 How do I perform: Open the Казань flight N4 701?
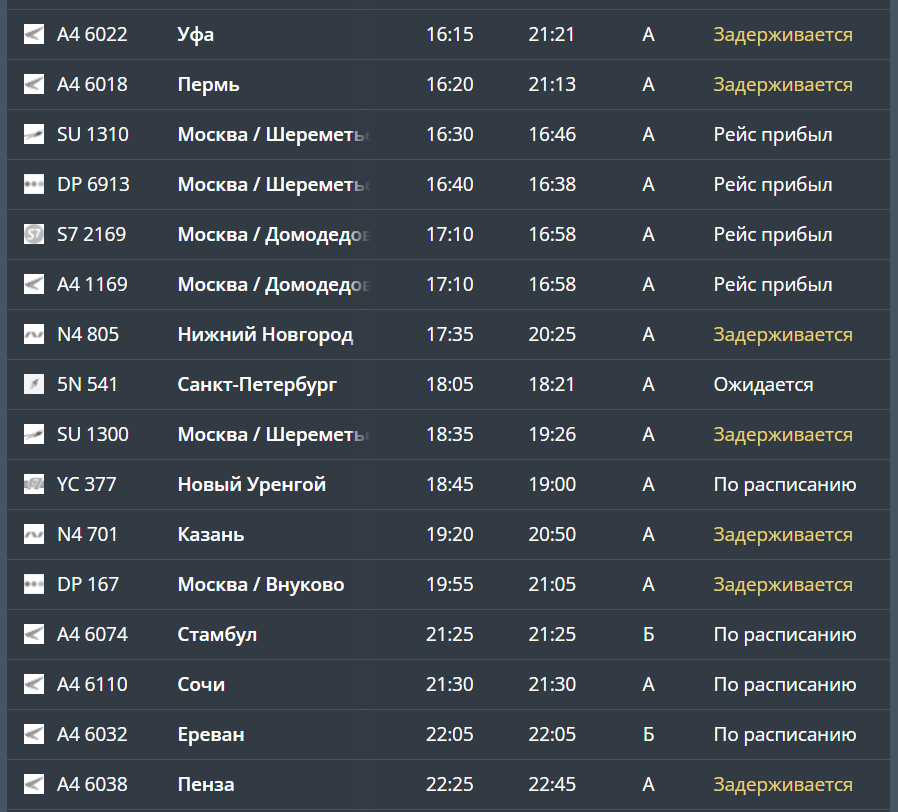[87, 535]
